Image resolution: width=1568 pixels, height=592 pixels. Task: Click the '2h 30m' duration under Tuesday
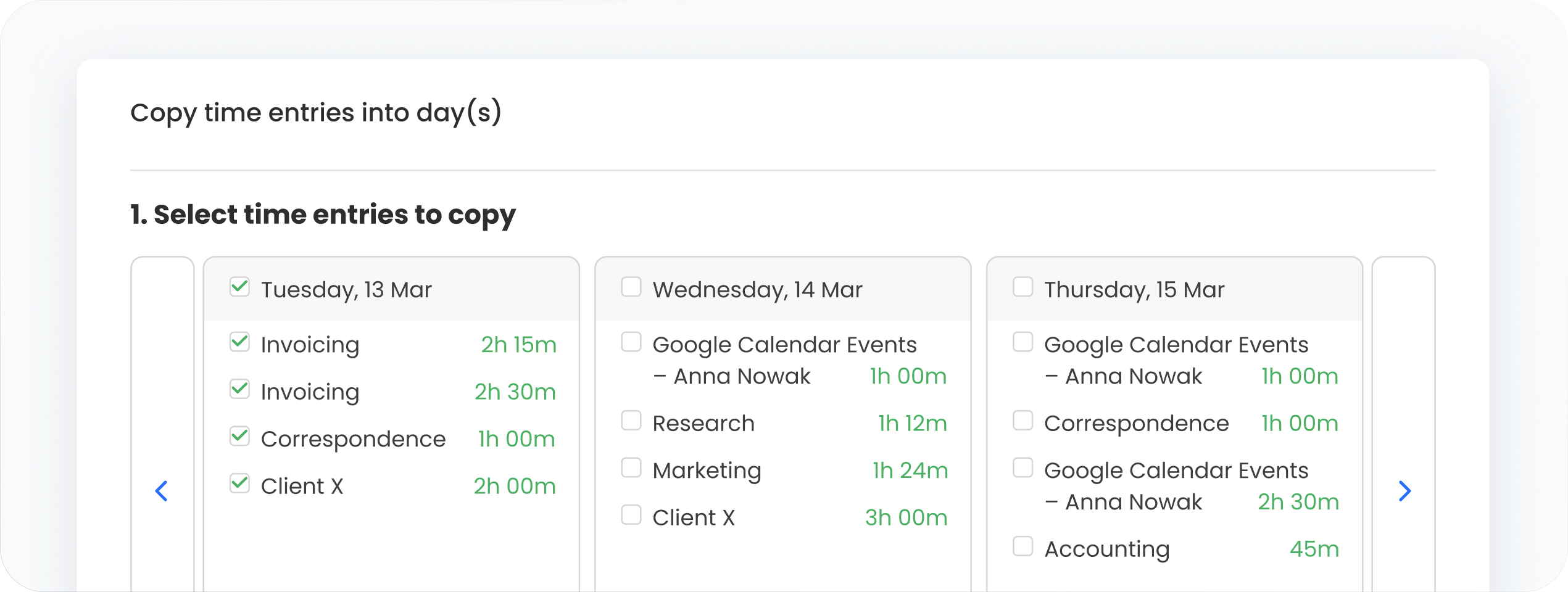[515, 392]
